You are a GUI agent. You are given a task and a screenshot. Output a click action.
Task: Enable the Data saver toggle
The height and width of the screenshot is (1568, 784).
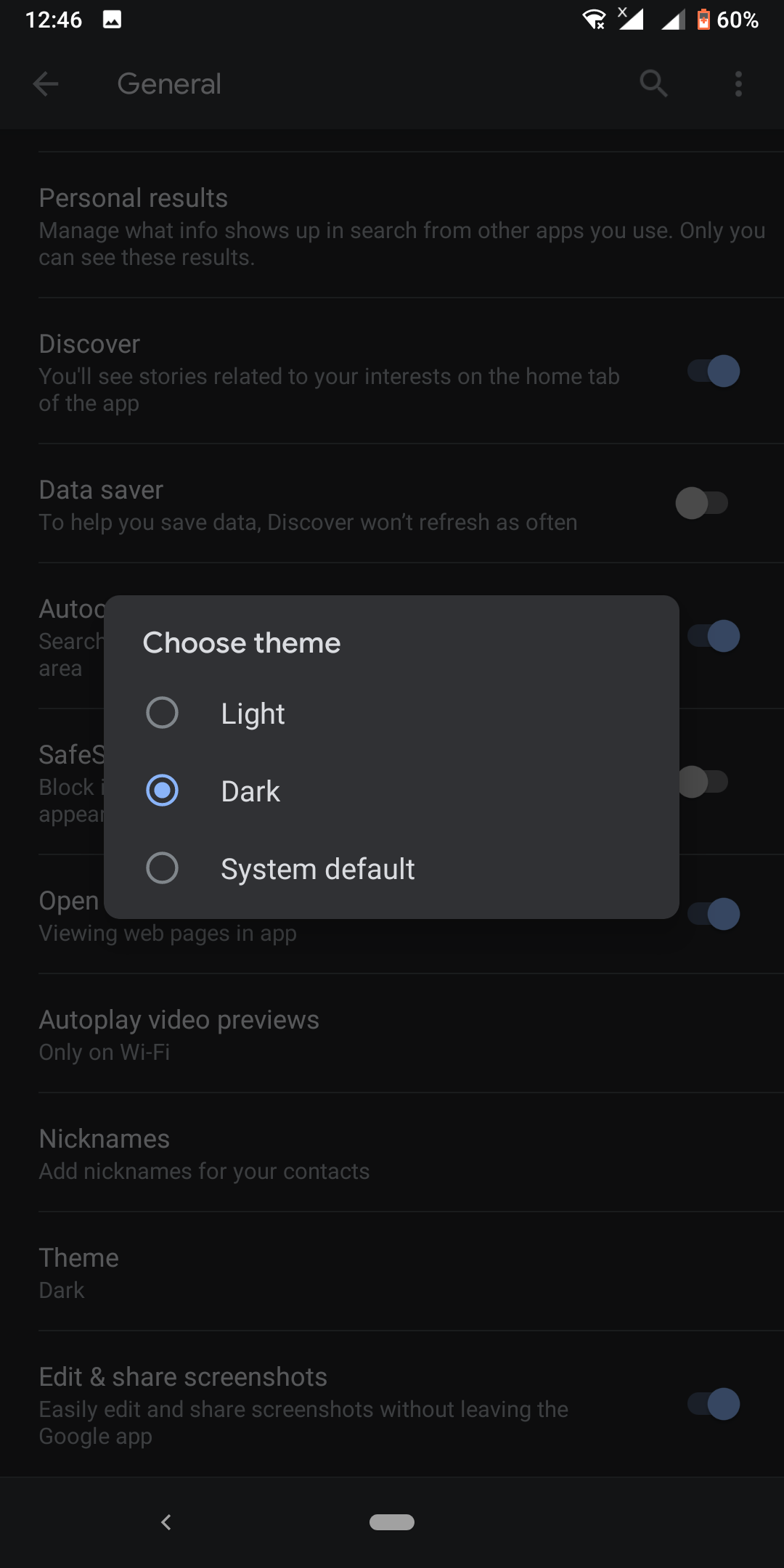pos(704,502)
